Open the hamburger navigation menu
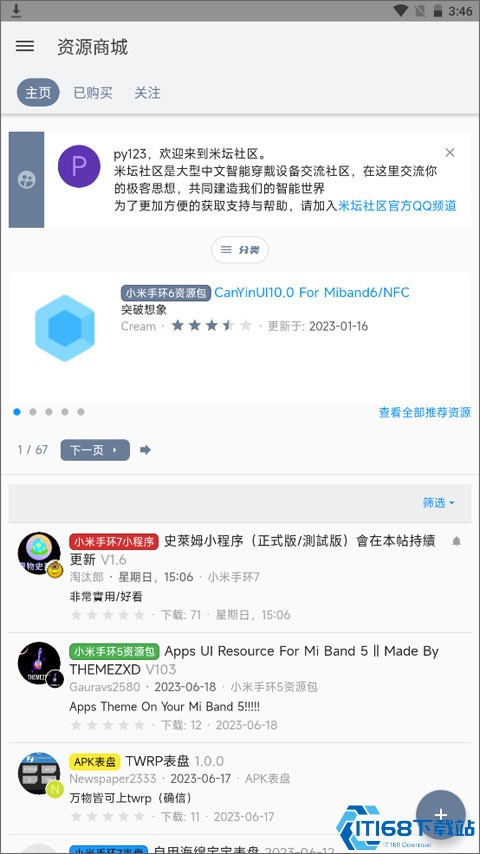The width and height of the screenshot is (480, 854). pos(25,46)
